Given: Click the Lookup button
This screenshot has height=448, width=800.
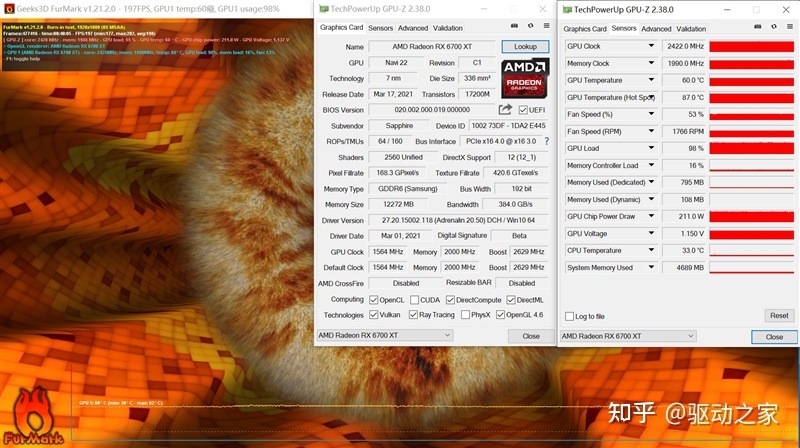Looking at the screenshot, I should (525, 46).
